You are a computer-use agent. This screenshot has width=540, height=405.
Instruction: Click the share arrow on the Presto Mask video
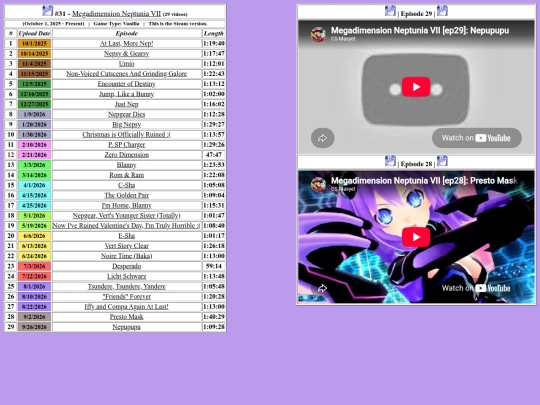click(322, 288)
